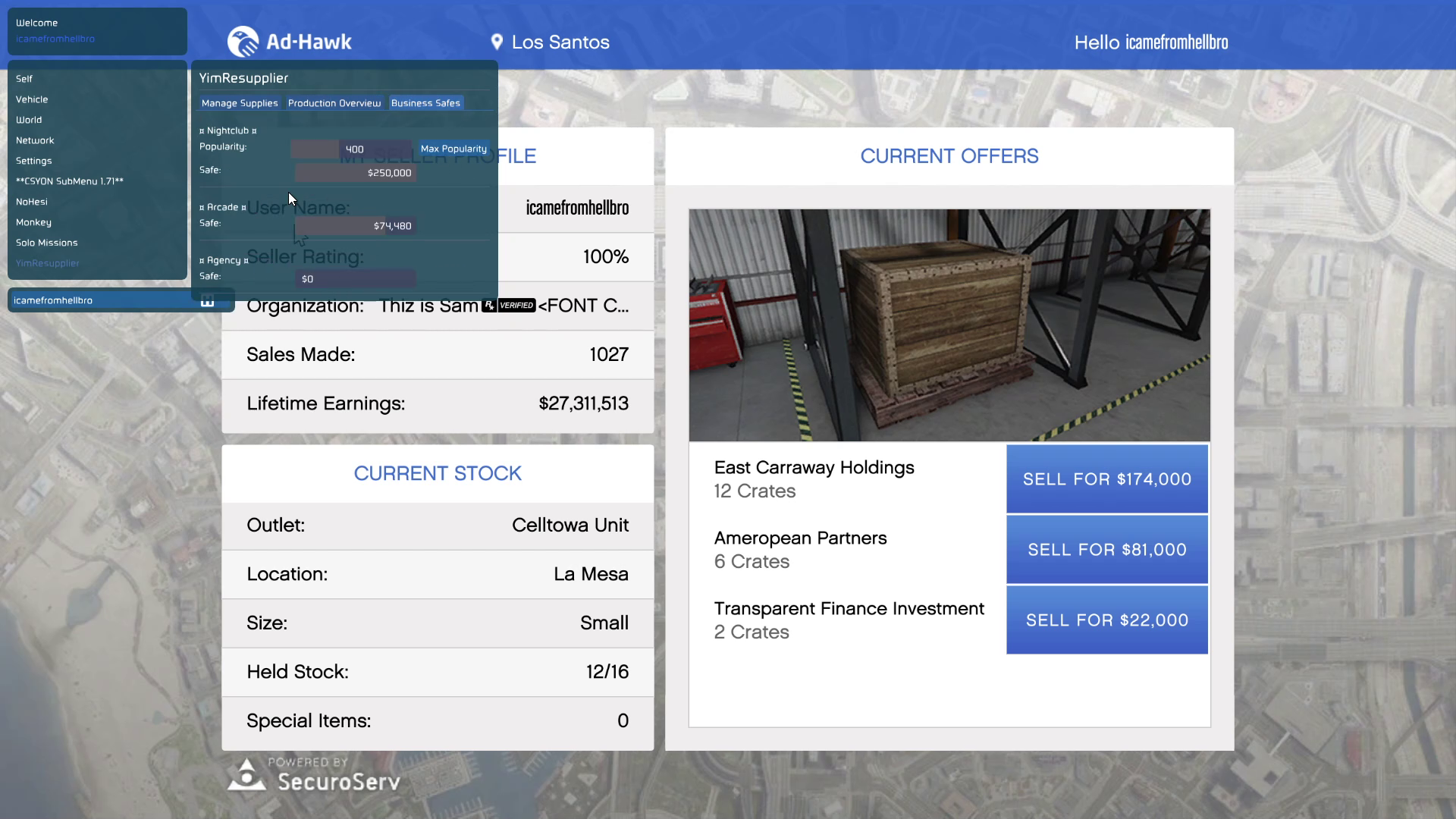
Task: Click the Agency Safe $0 field
Action: 355,279
